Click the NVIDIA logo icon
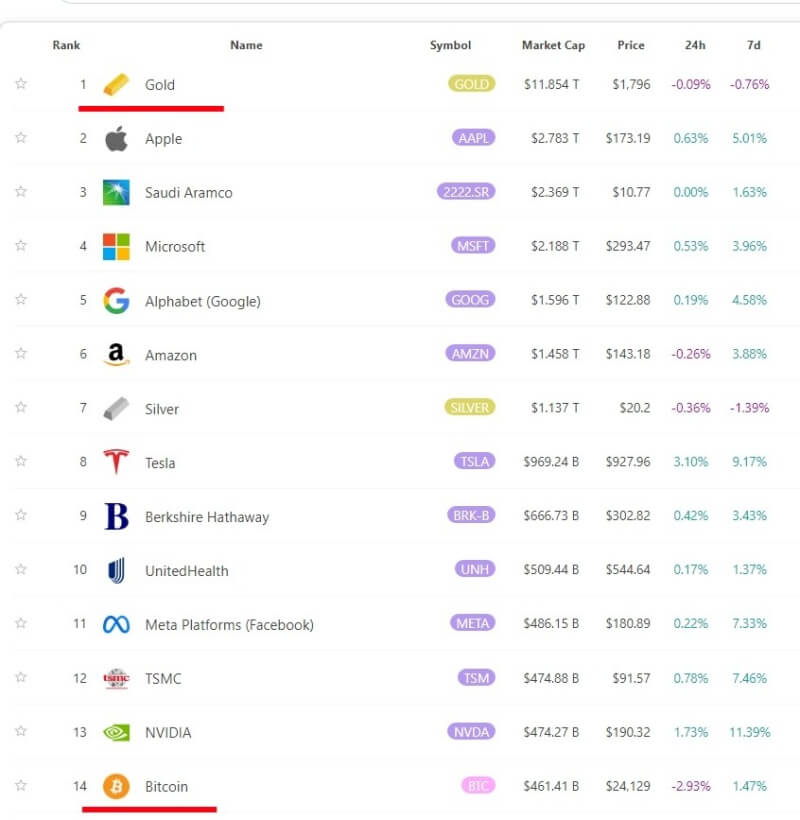The height and width of the screenshot is (820, 800). [116, 732]
